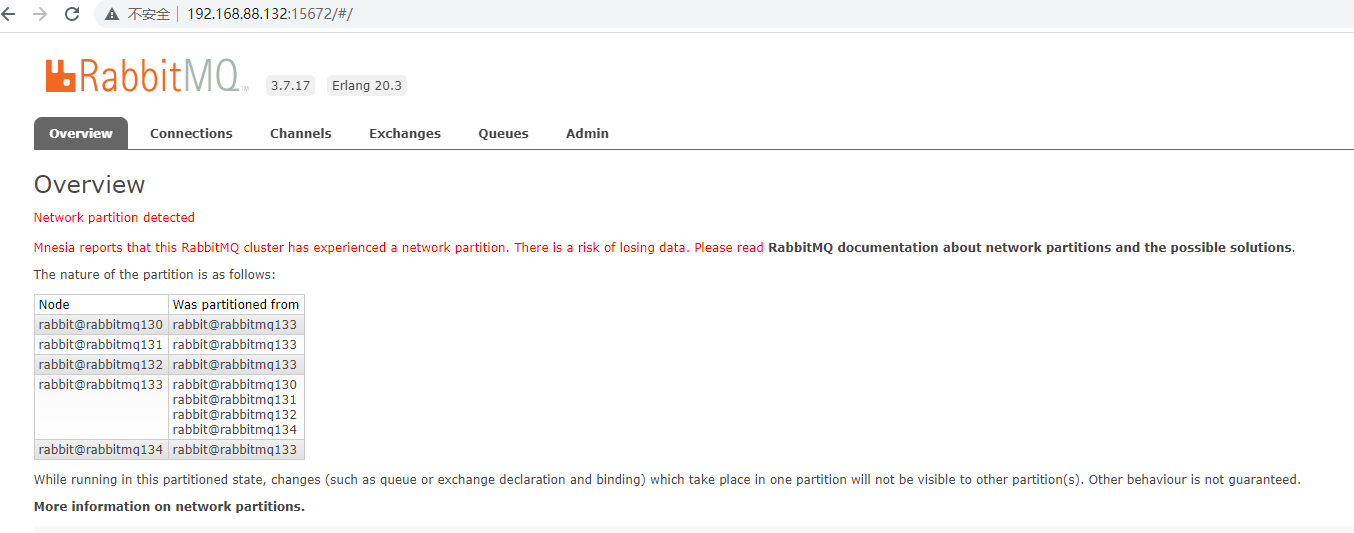Click 'partitioned from' cell in rabbitmq134 row
Image resolution: width=1354 pixels, height=533 pixels.
tap(236, 449)
